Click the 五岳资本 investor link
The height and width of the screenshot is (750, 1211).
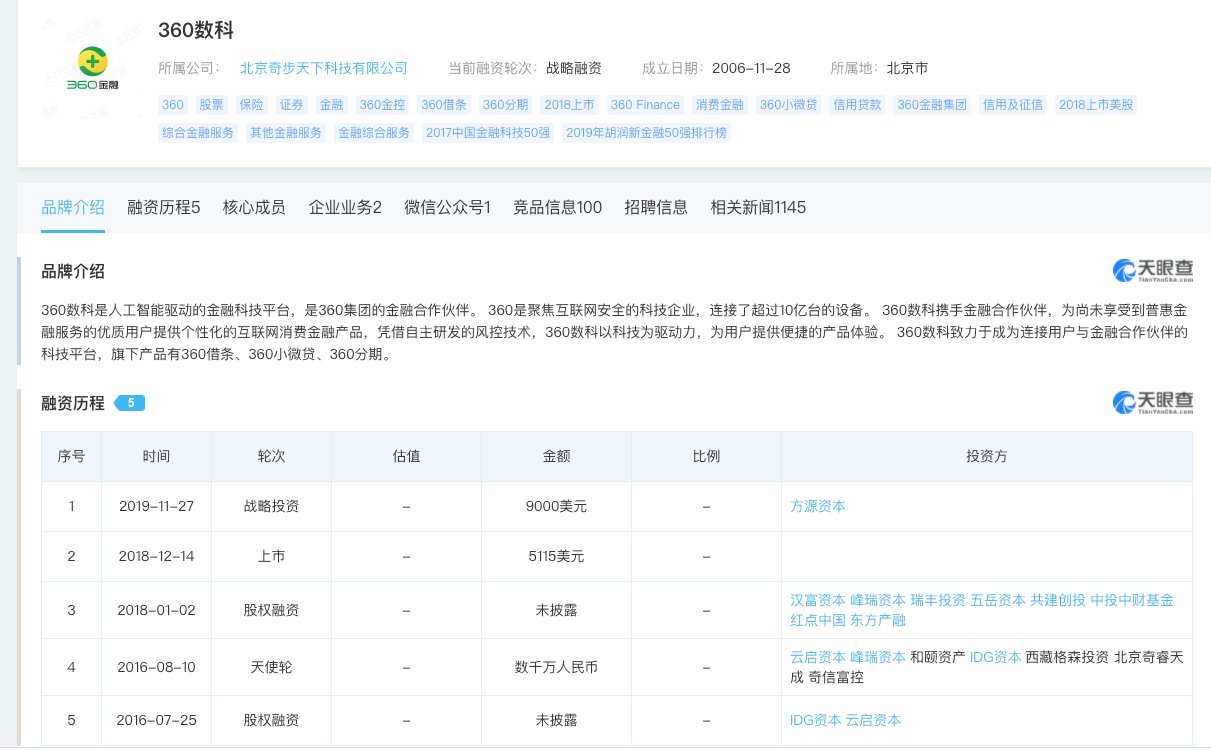coord(998,600)
